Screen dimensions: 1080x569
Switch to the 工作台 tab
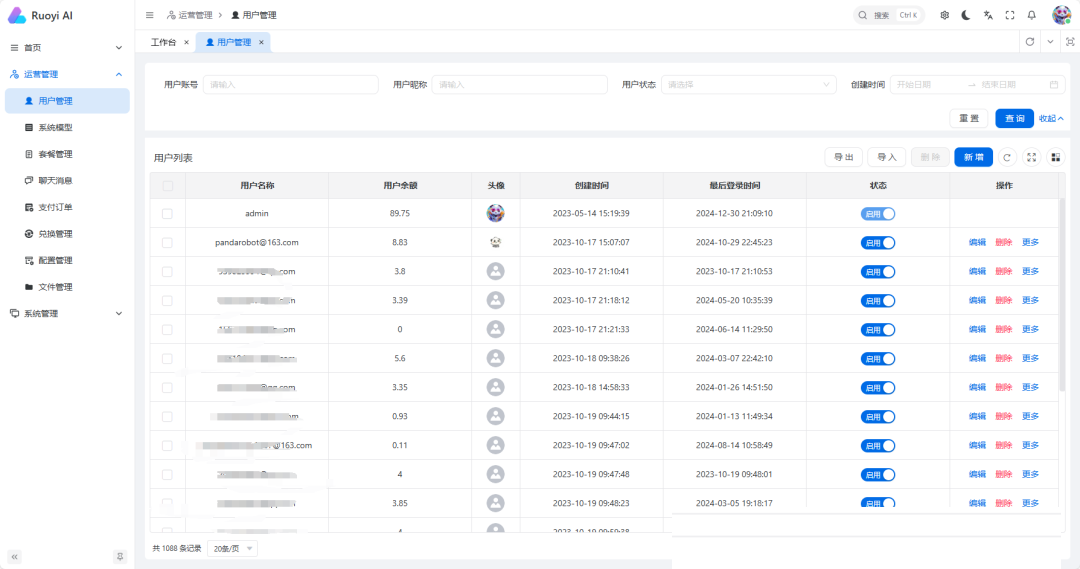(x=163, y=42)
